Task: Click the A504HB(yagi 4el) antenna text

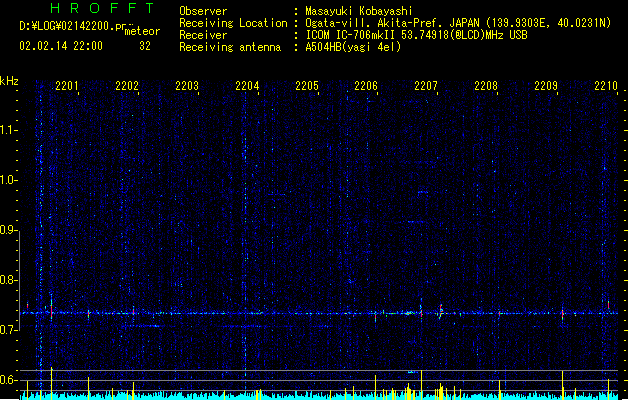Action: (353, 47)
